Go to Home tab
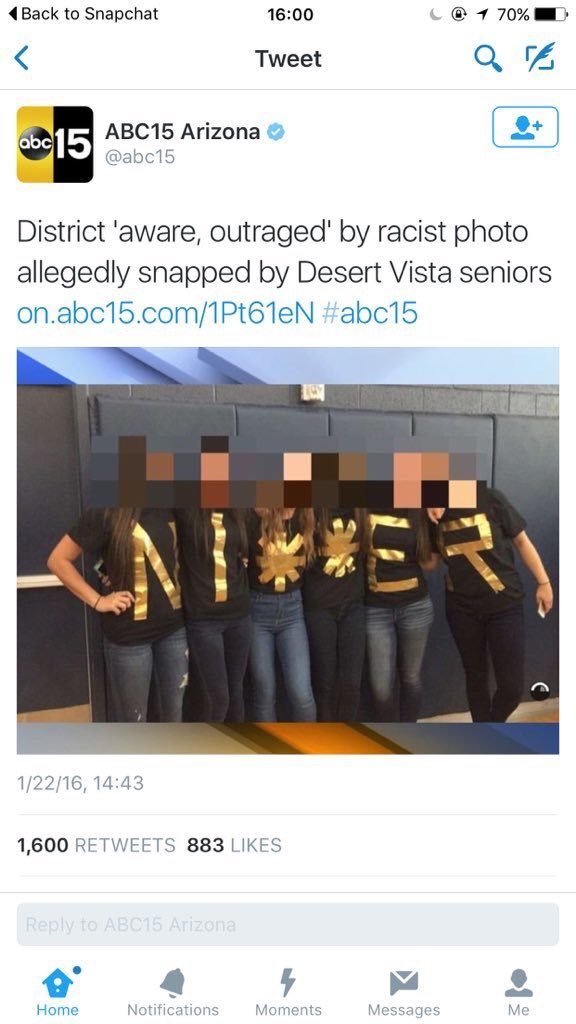 point(57,991)
